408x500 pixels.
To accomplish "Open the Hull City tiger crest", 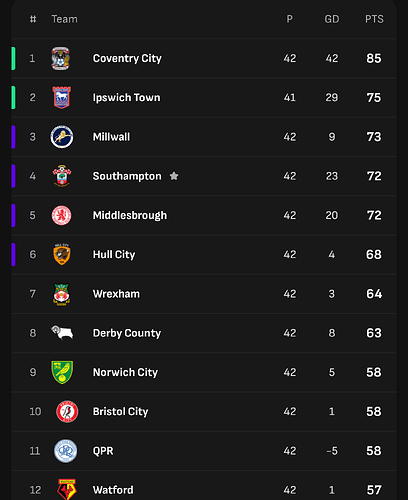I will tap(62, 254).
